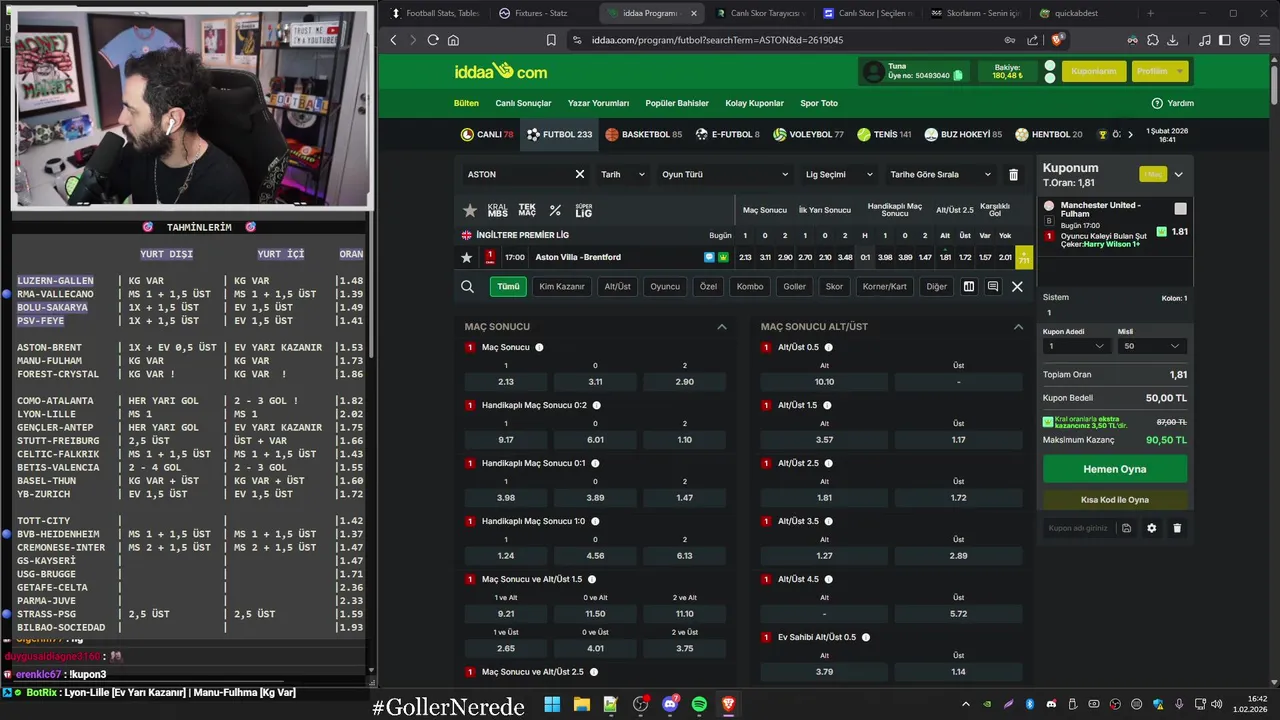Click the browser home icon
This screenshot has height=720, width=1280.
click(x=453, y=40)
